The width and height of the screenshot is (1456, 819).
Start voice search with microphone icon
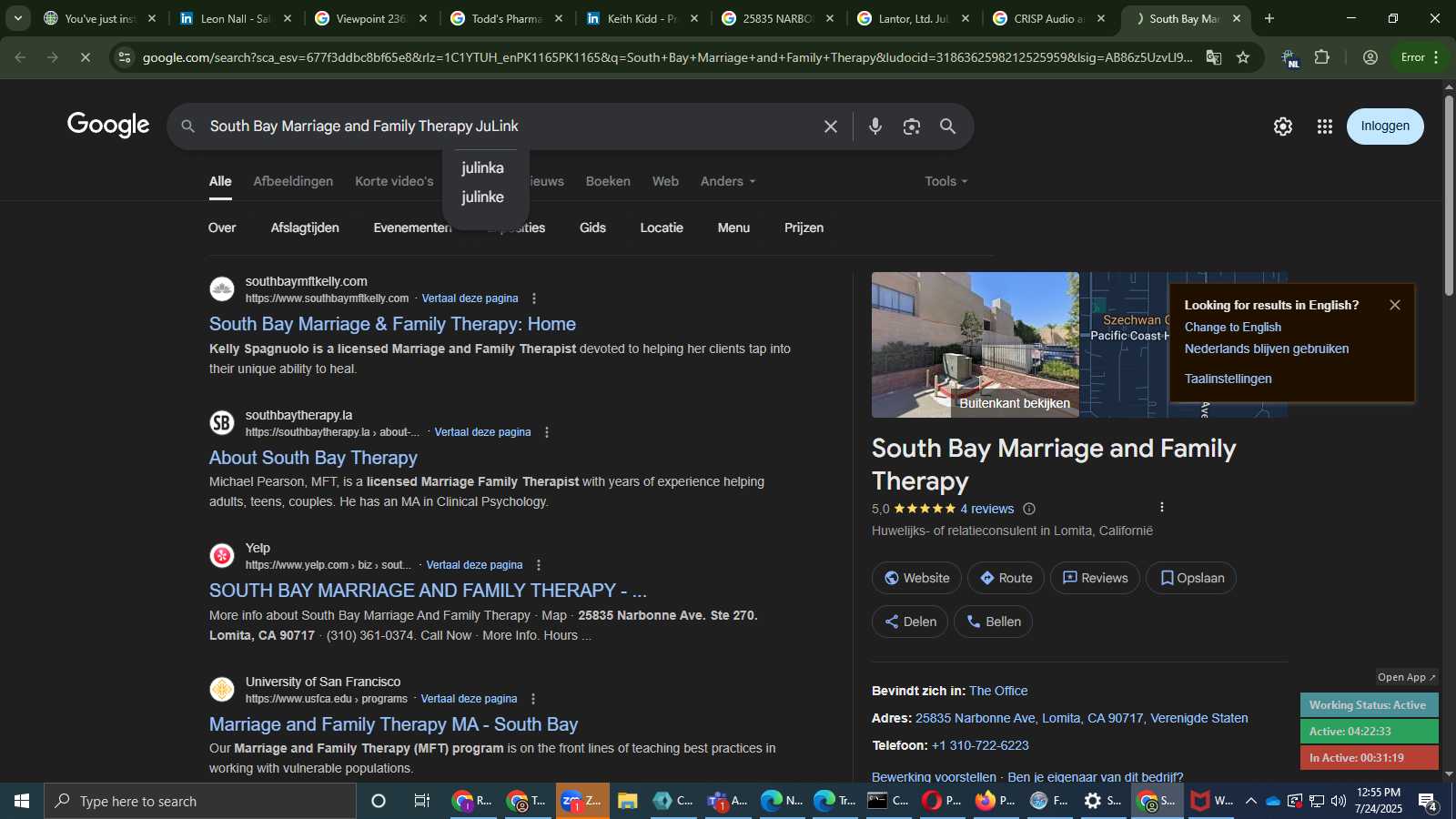tap(875, 126)
